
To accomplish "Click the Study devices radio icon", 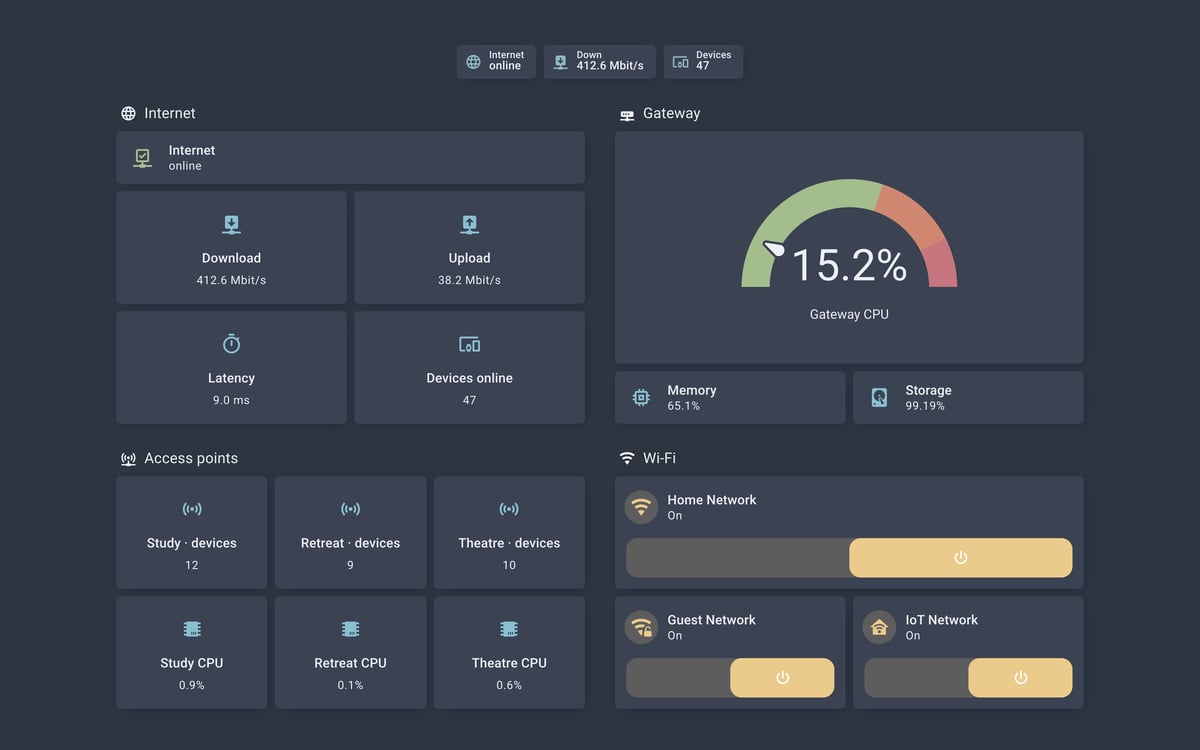I will pyautogui.click(x=192, y=509).
